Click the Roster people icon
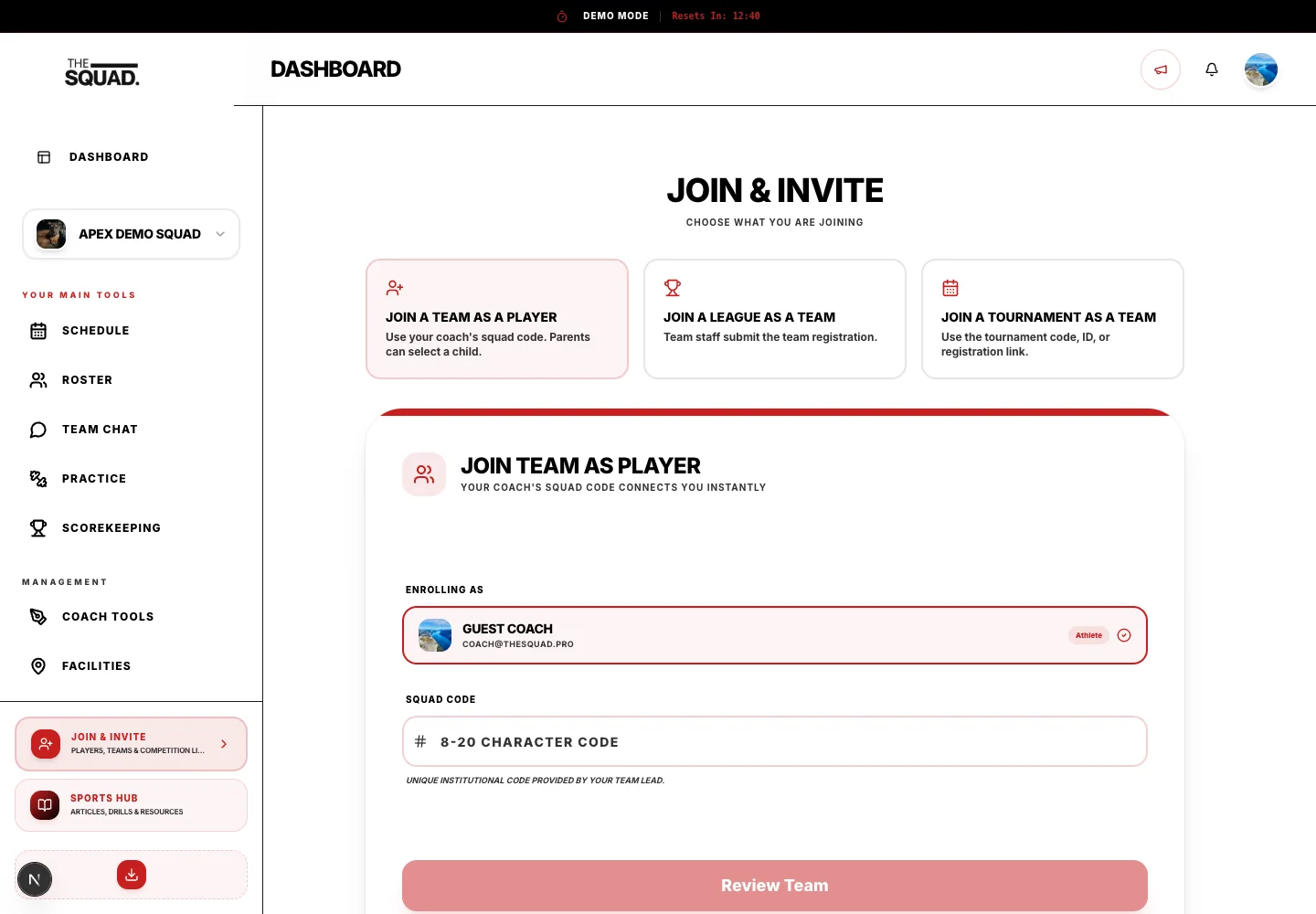This screenshot has height=914, width=1316. click(38, 380)
